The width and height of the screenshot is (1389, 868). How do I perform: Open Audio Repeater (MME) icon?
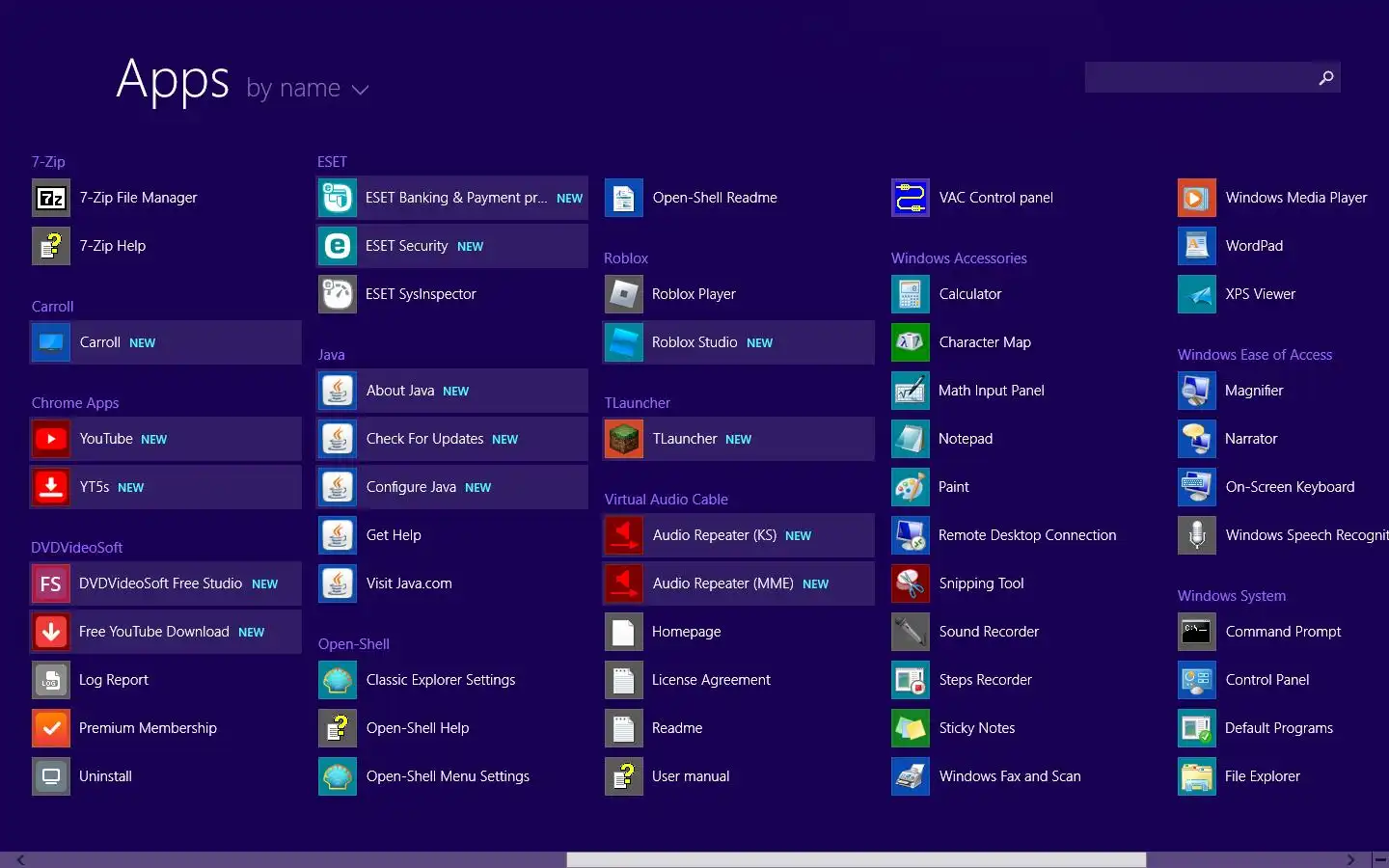click(624, 583)
